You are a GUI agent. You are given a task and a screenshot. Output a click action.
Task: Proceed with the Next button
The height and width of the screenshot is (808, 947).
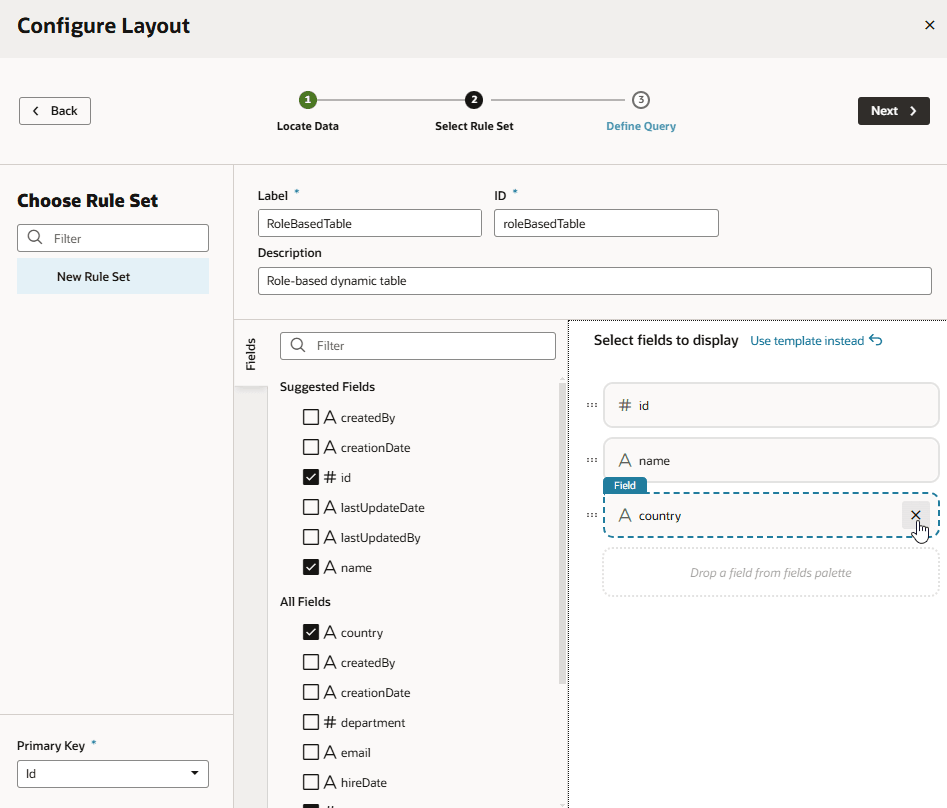pyautogui.click(x=893, y=111)
